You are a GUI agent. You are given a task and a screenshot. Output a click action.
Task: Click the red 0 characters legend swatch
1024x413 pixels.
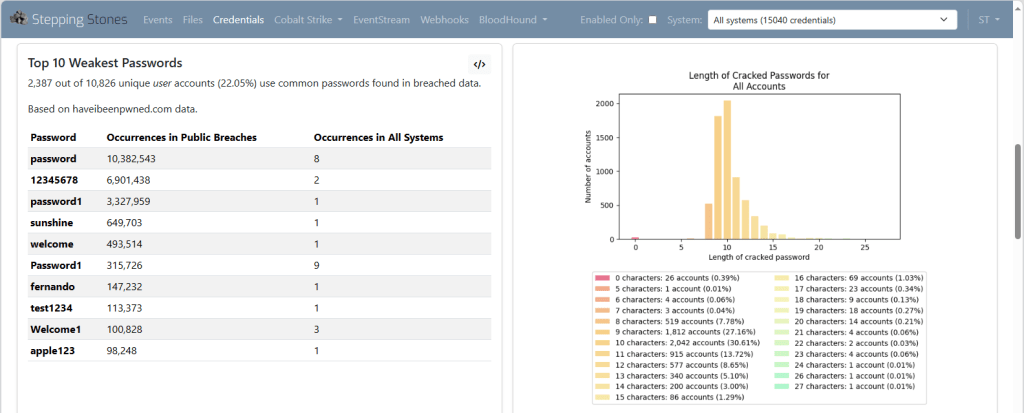(x=602, y=277)
